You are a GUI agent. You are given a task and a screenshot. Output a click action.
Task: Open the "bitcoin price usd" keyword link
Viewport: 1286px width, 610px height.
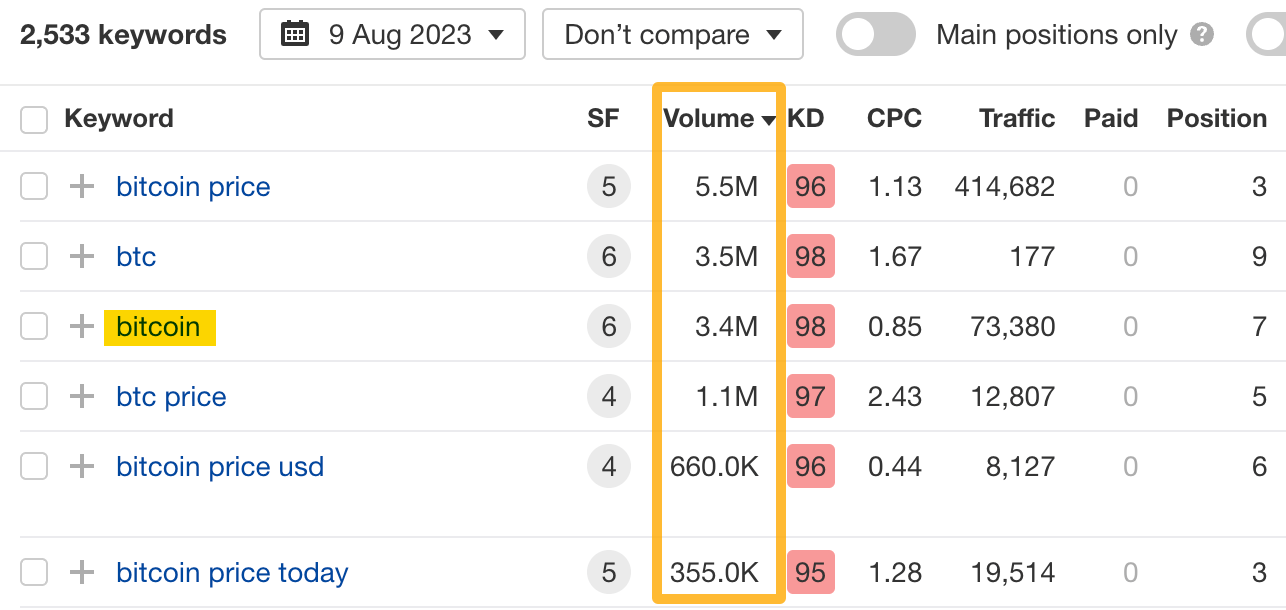pos(220,466)
